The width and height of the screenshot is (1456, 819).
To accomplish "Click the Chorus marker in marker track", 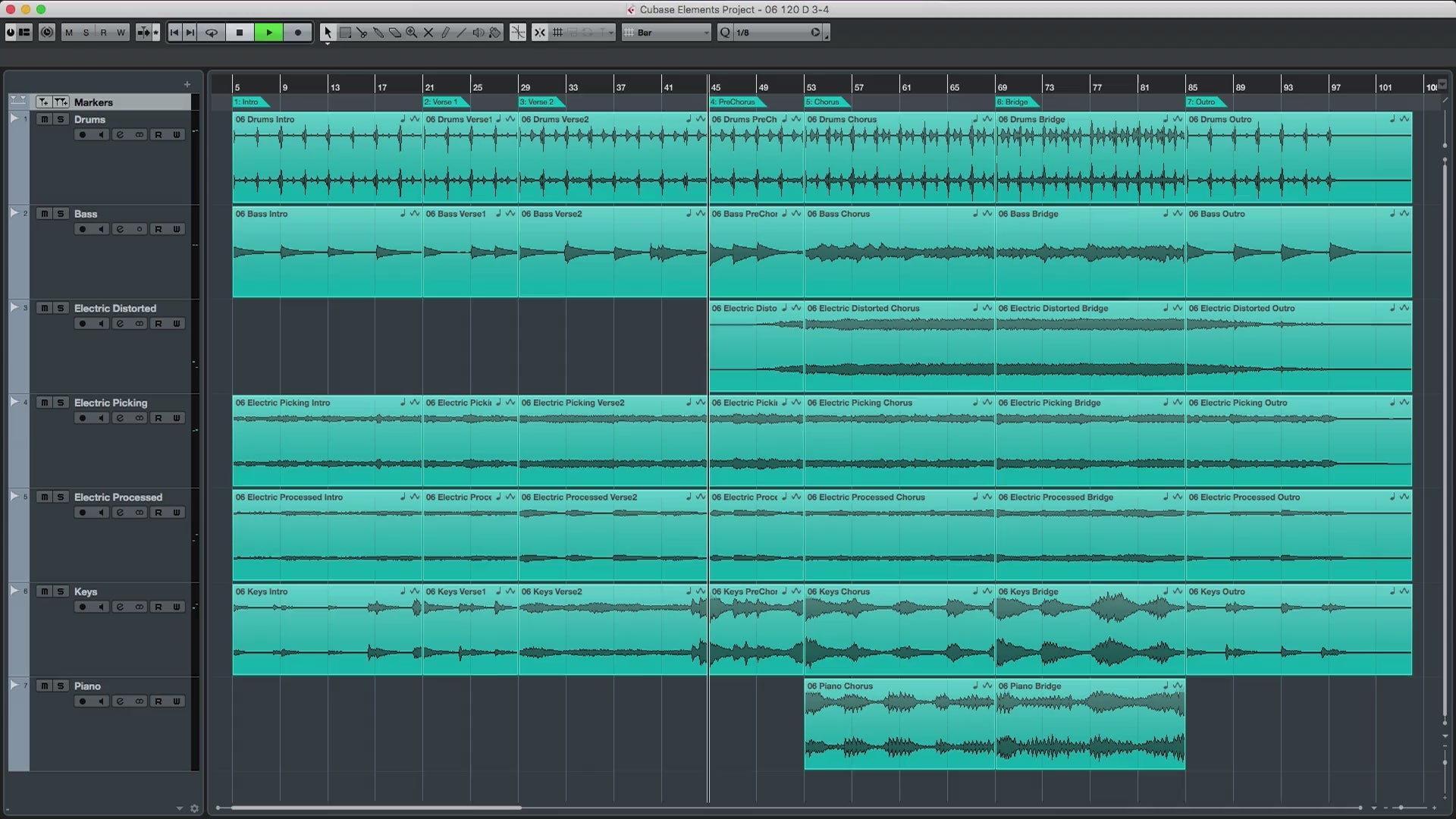I will click(825, 102).
